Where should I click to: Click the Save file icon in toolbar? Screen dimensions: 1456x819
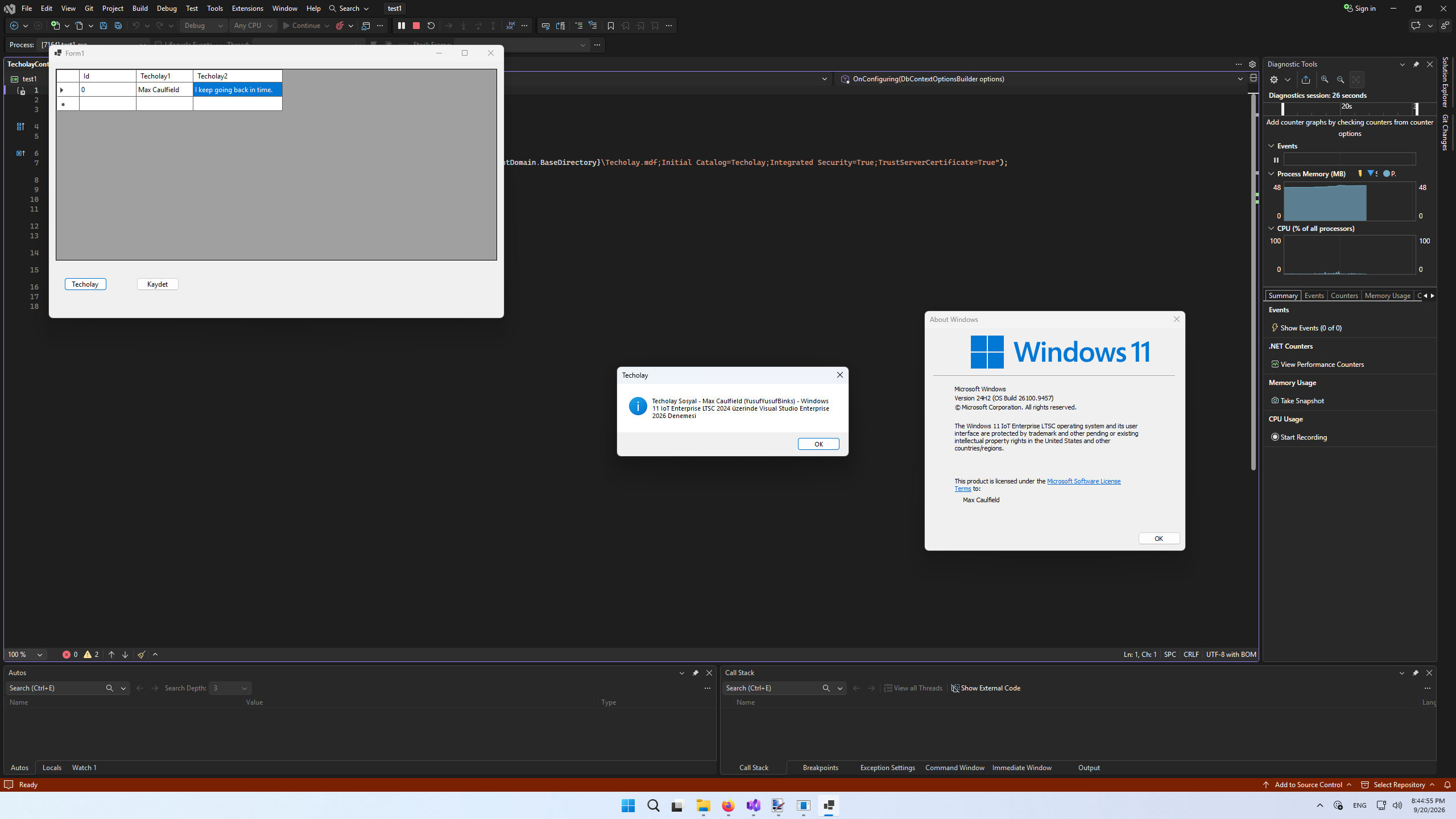coord(104,26)
